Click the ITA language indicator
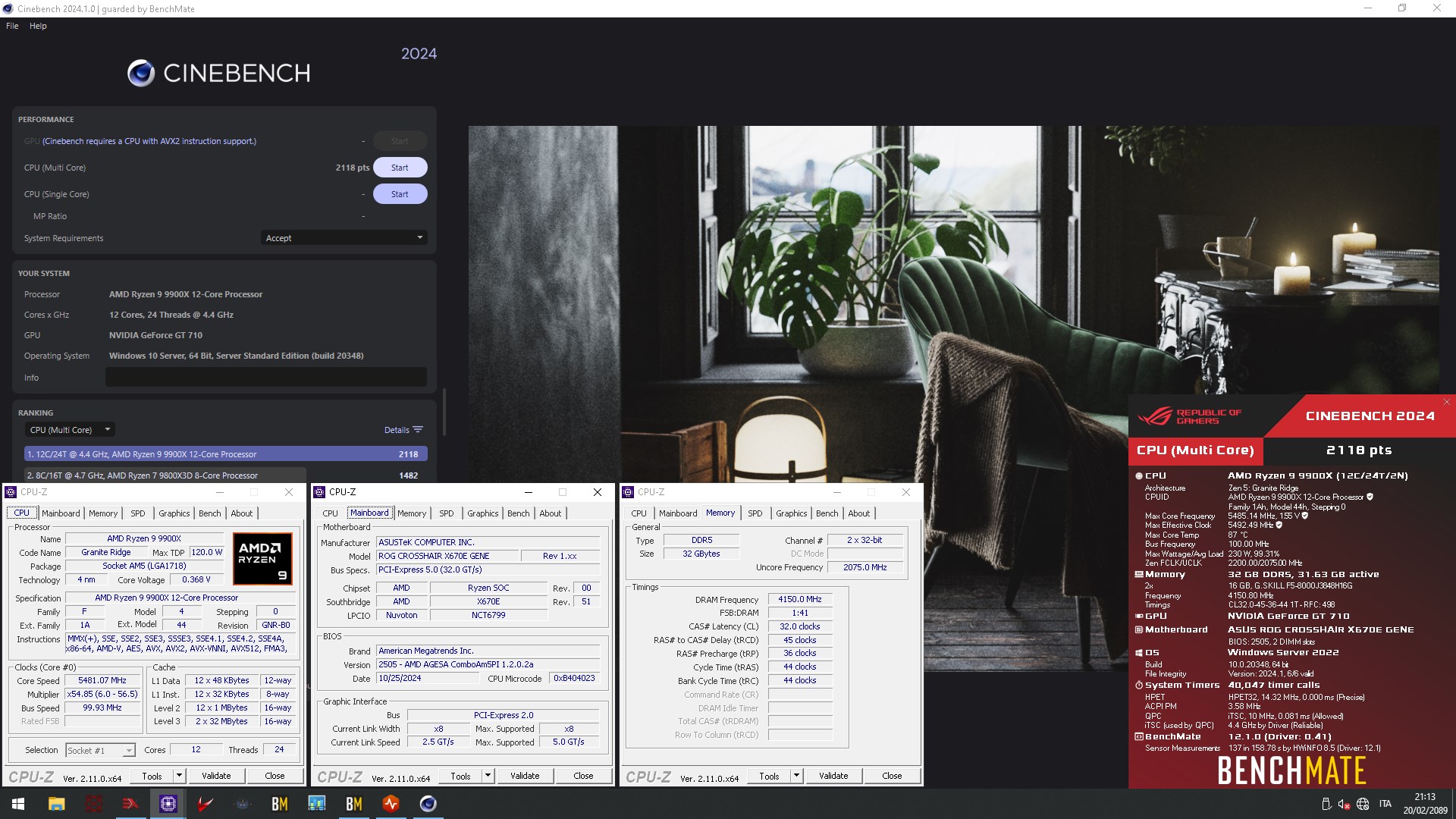This screenshot has width=1456, height=819. pyautogui.click(x=1385, y=804)
